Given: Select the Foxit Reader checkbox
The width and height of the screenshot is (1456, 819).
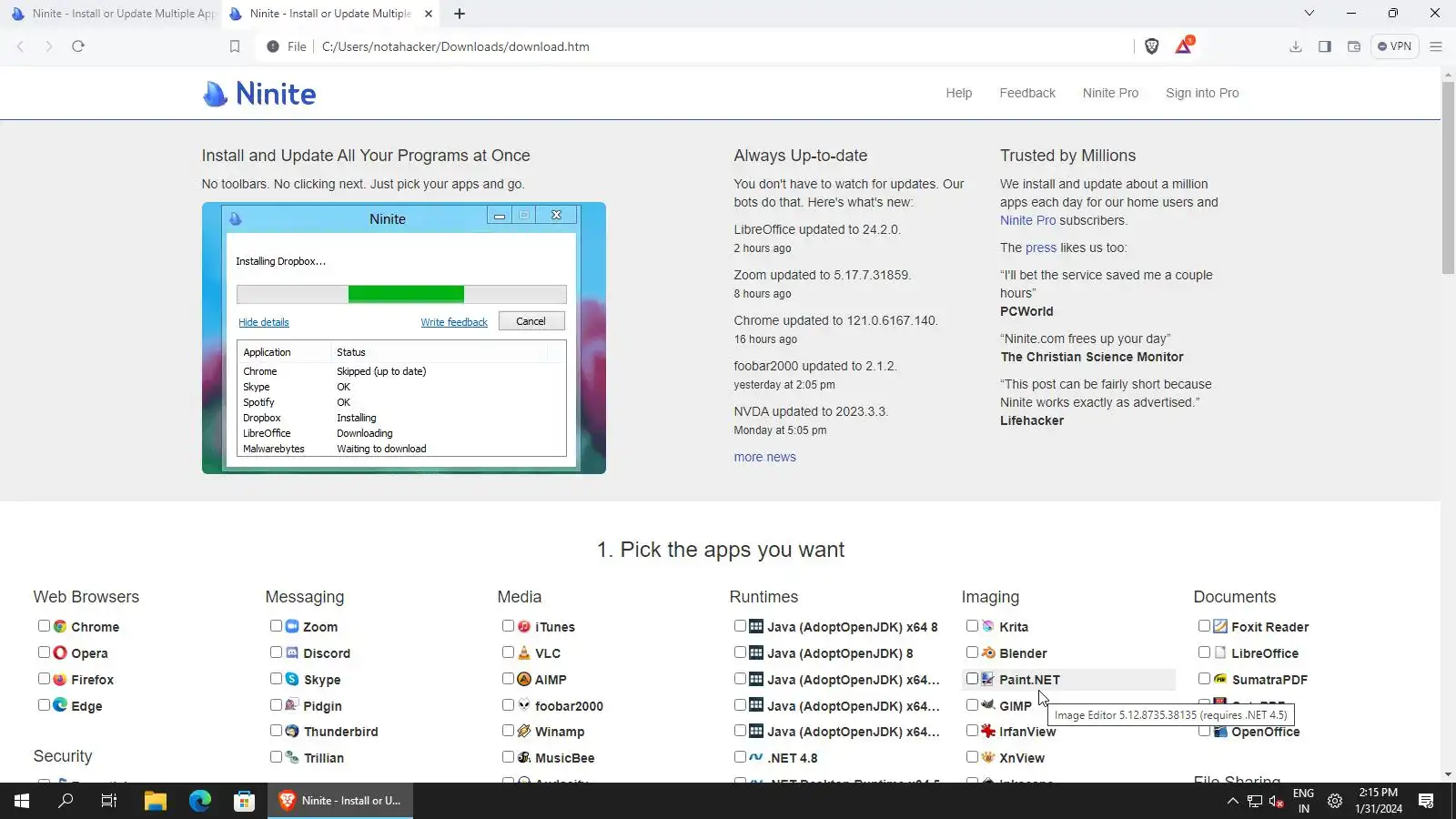Looking at the screenshot, I should (x=1204, y=626).
